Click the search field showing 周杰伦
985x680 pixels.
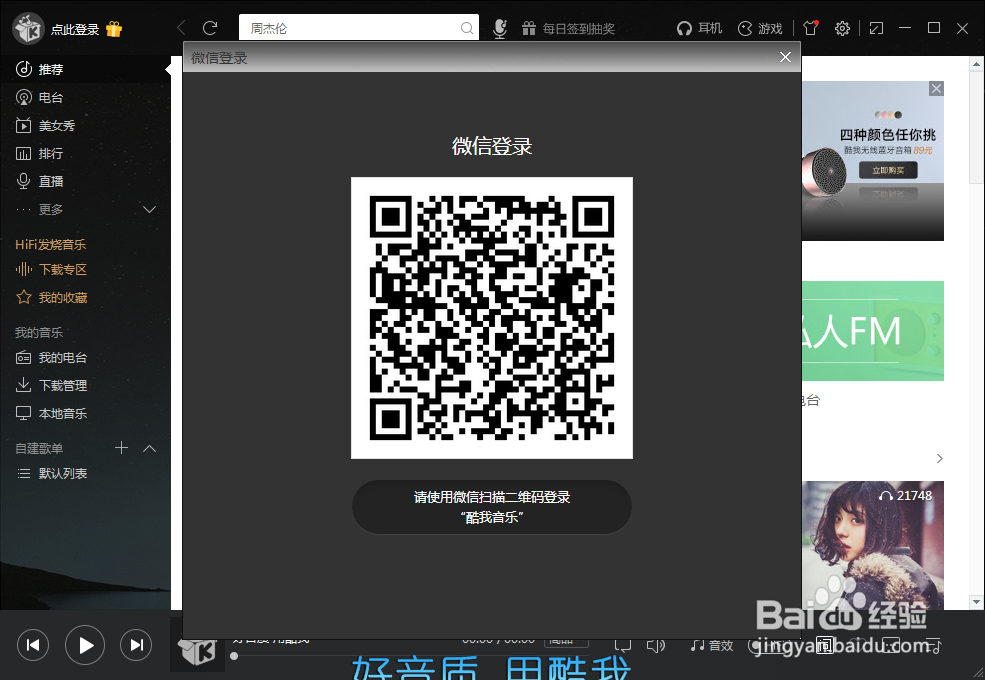[359, 28]
